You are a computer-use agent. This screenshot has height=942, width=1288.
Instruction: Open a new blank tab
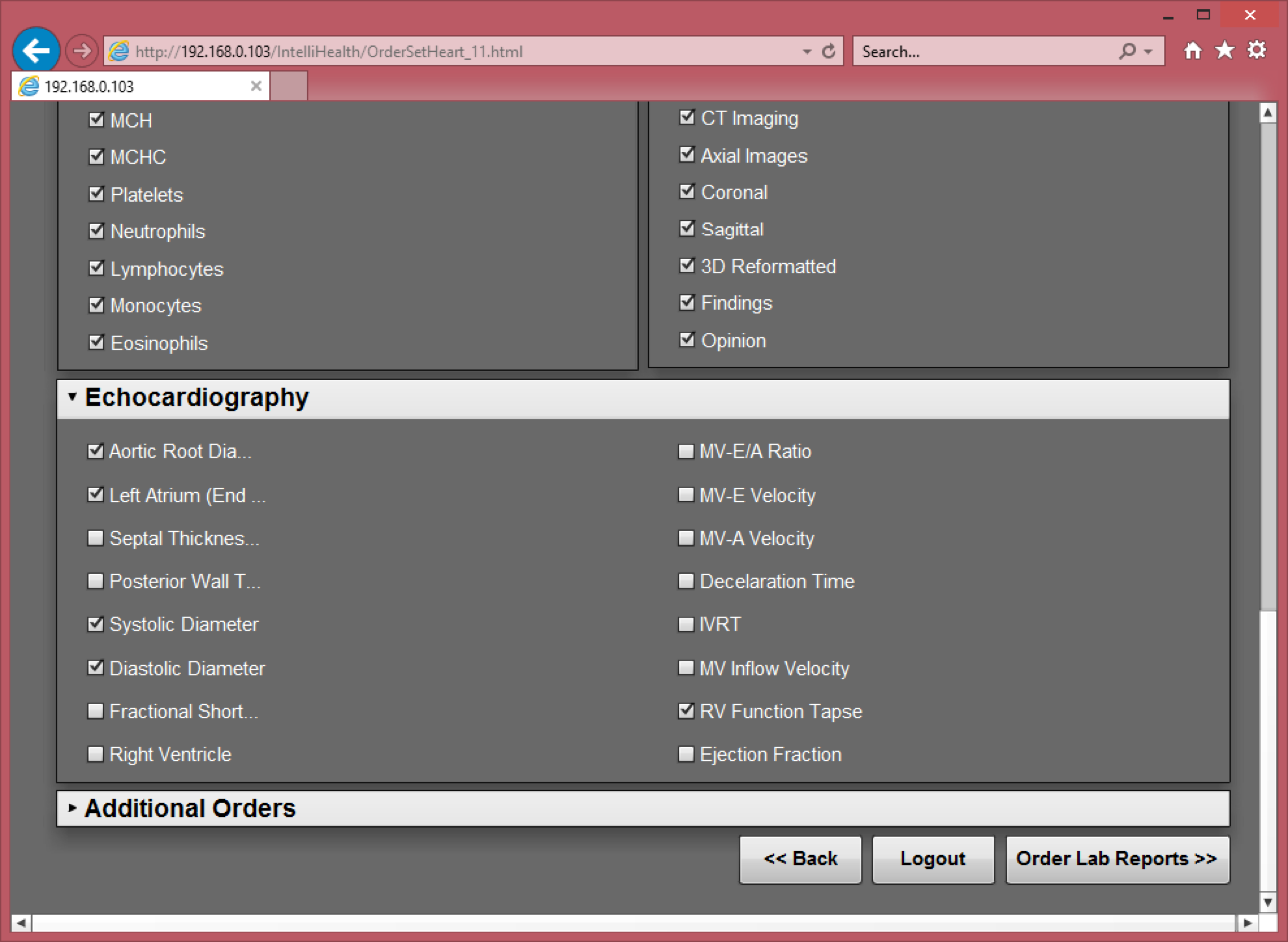(x=289, y=86)
